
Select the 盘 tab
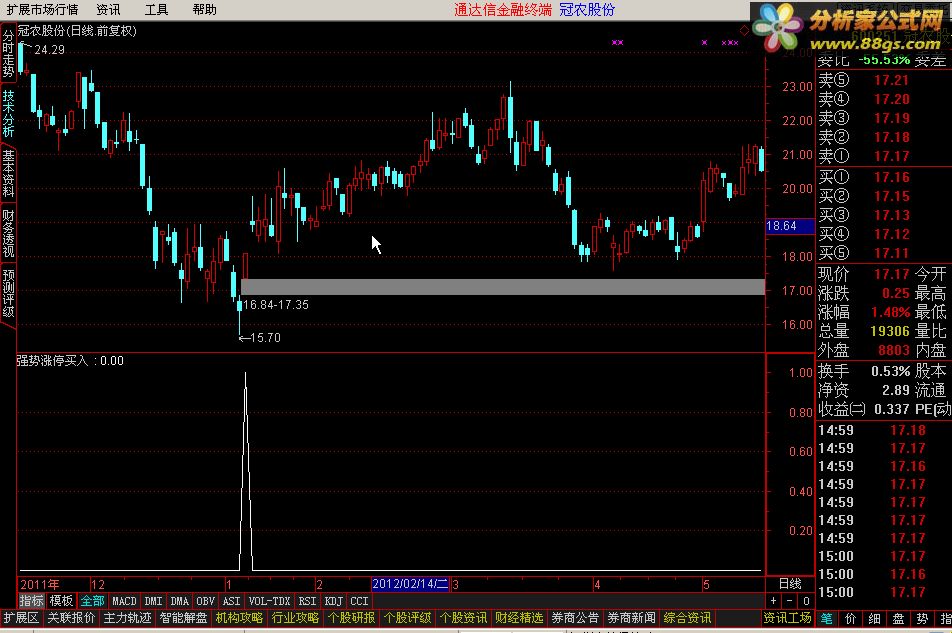point(898,618)
